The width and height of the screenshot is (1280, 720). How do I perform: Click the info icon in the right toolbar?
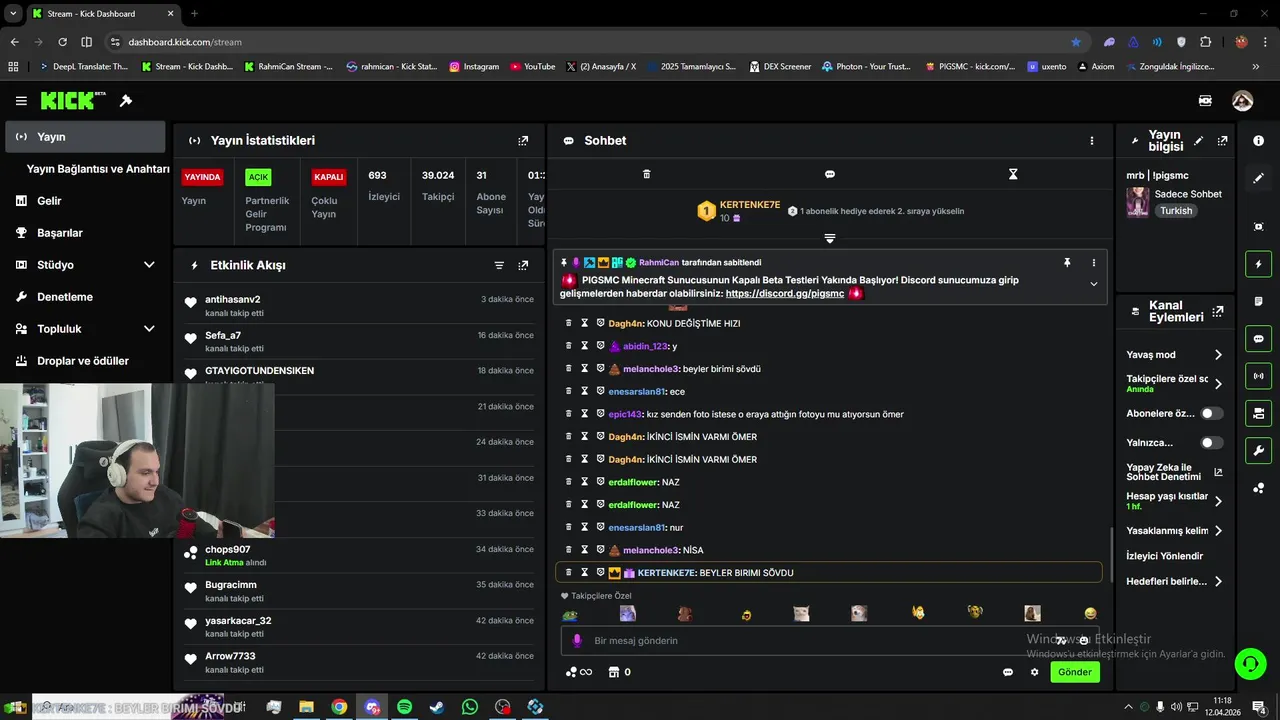pos(1258,141)
